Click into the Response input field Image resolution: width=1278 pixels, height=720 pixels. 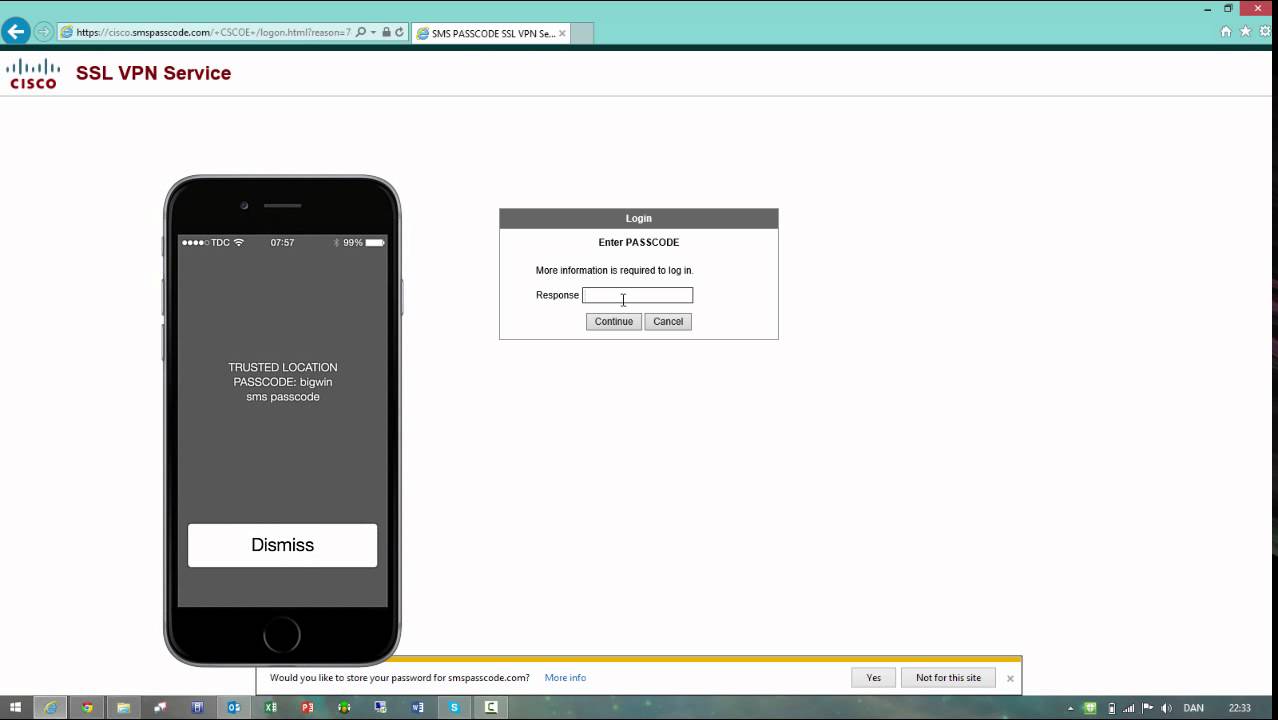click(637, 295)
